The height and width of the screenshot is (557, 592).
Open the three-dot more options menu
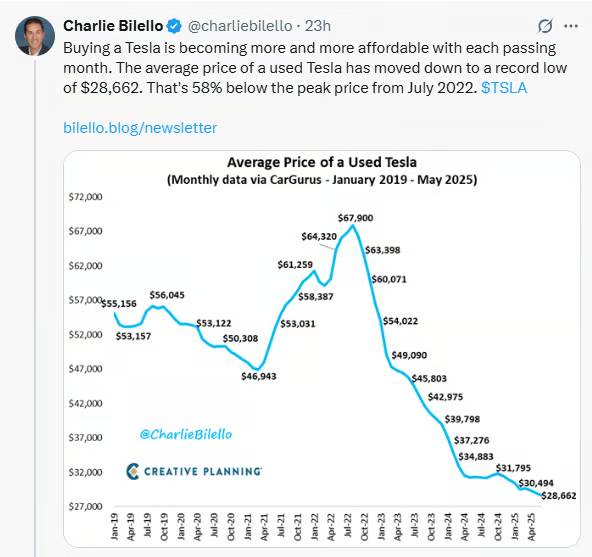click(571, 26)
